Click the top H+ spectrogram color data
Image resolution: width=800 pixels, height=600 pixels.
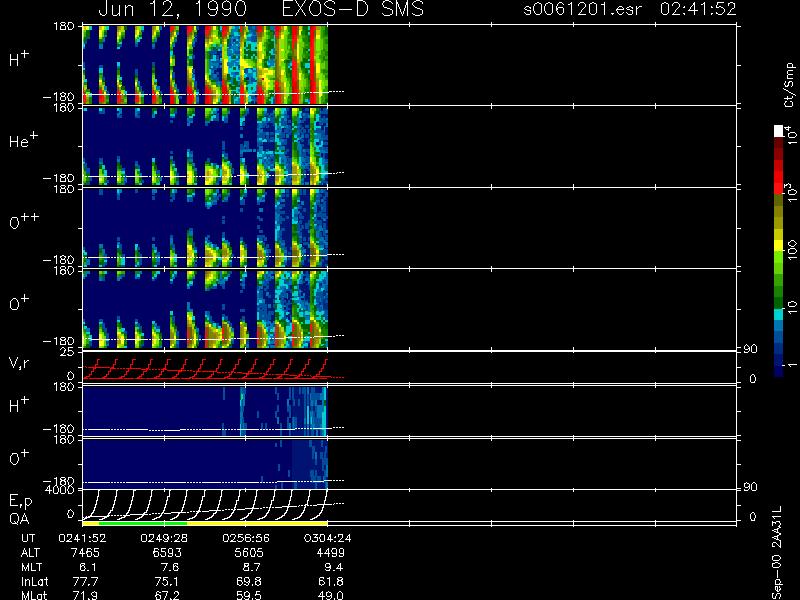pos(205,65)
